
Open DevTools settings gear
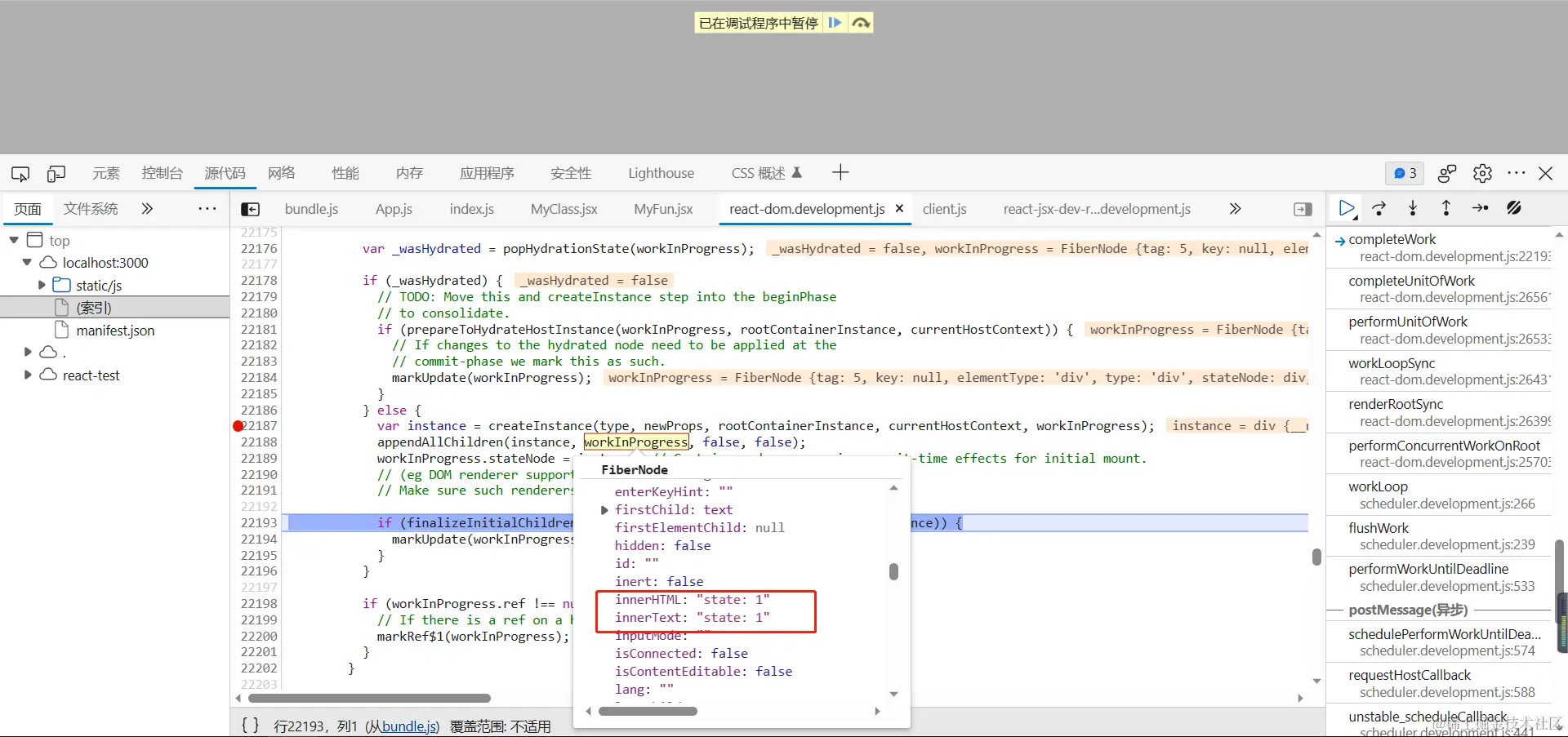point(1482,173)
